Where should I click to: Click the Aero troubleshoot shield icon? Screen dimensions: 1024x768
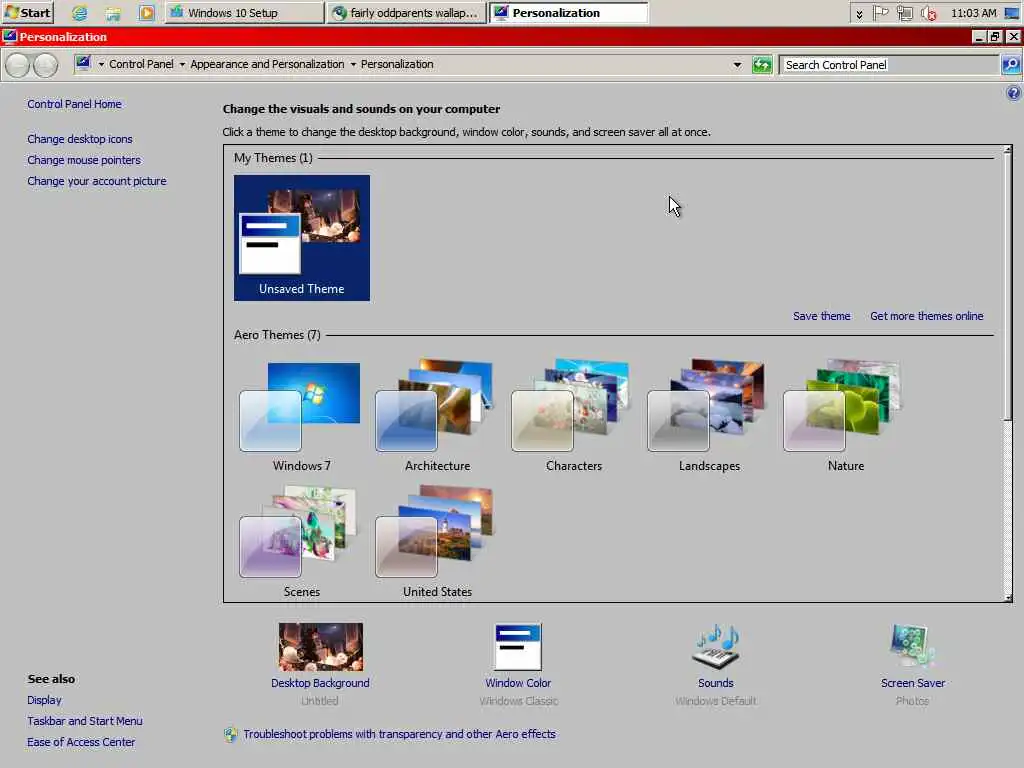coord(231,735)
